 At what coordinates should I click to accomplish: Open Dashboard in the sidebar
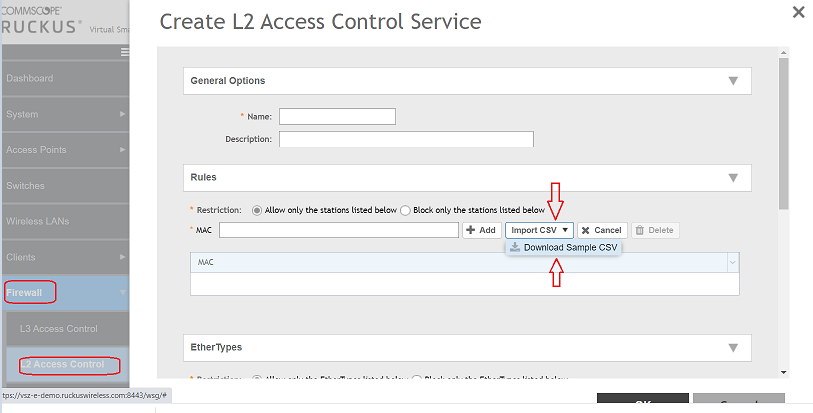pyautogui.click(x=30, y=78)
